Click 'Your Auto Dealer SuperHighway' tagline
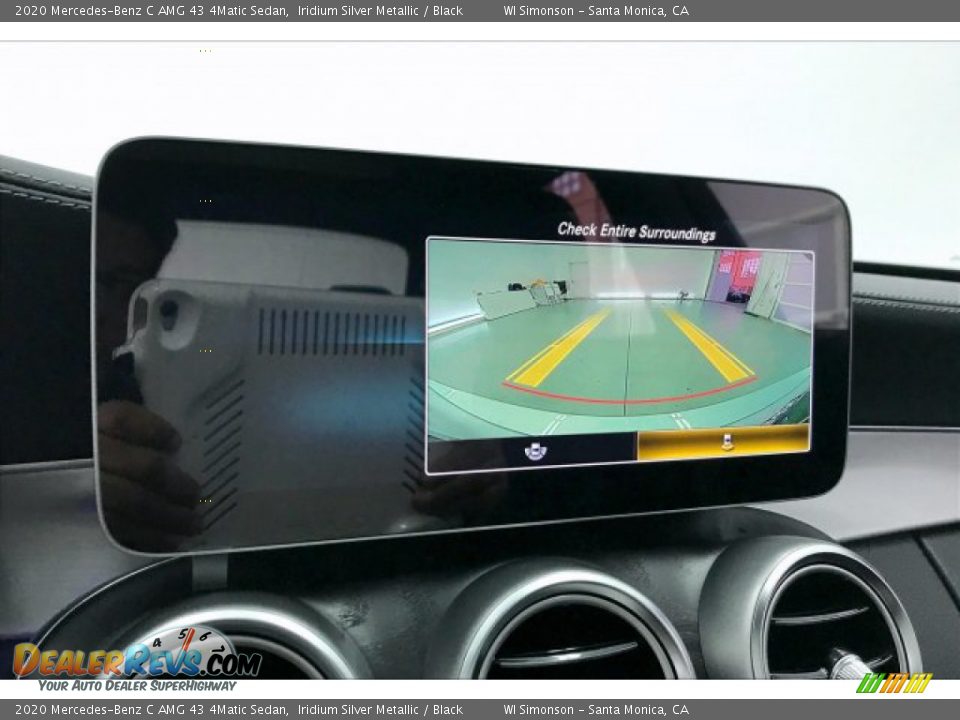Screen dimensions: 960x720 137,686
